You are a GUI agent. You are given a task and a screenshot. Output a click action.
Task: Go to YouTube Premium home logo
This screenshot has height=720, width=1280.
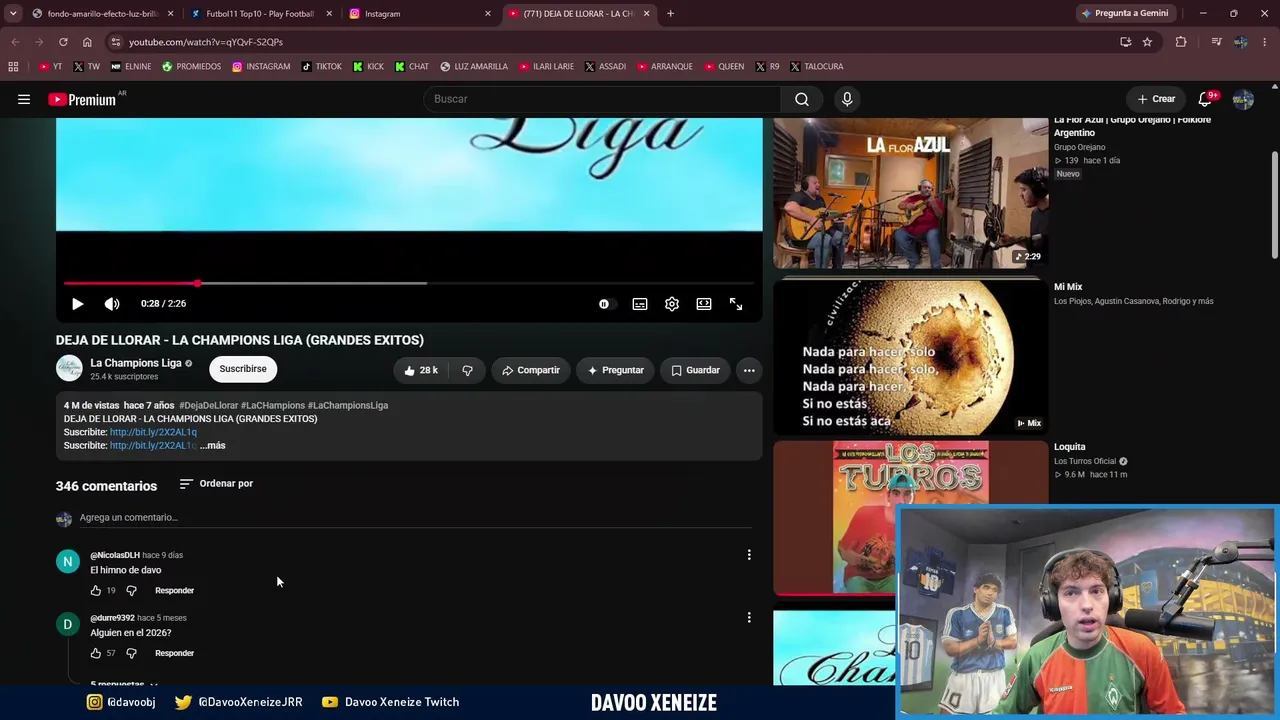point(83,99)
